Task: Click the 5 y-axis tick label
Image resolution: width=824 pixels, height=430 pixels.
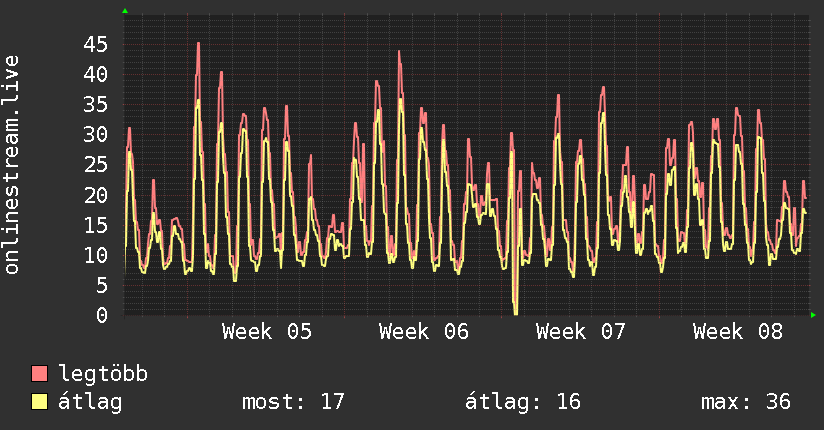Action: pyautogui.click(x=102, y=285)
